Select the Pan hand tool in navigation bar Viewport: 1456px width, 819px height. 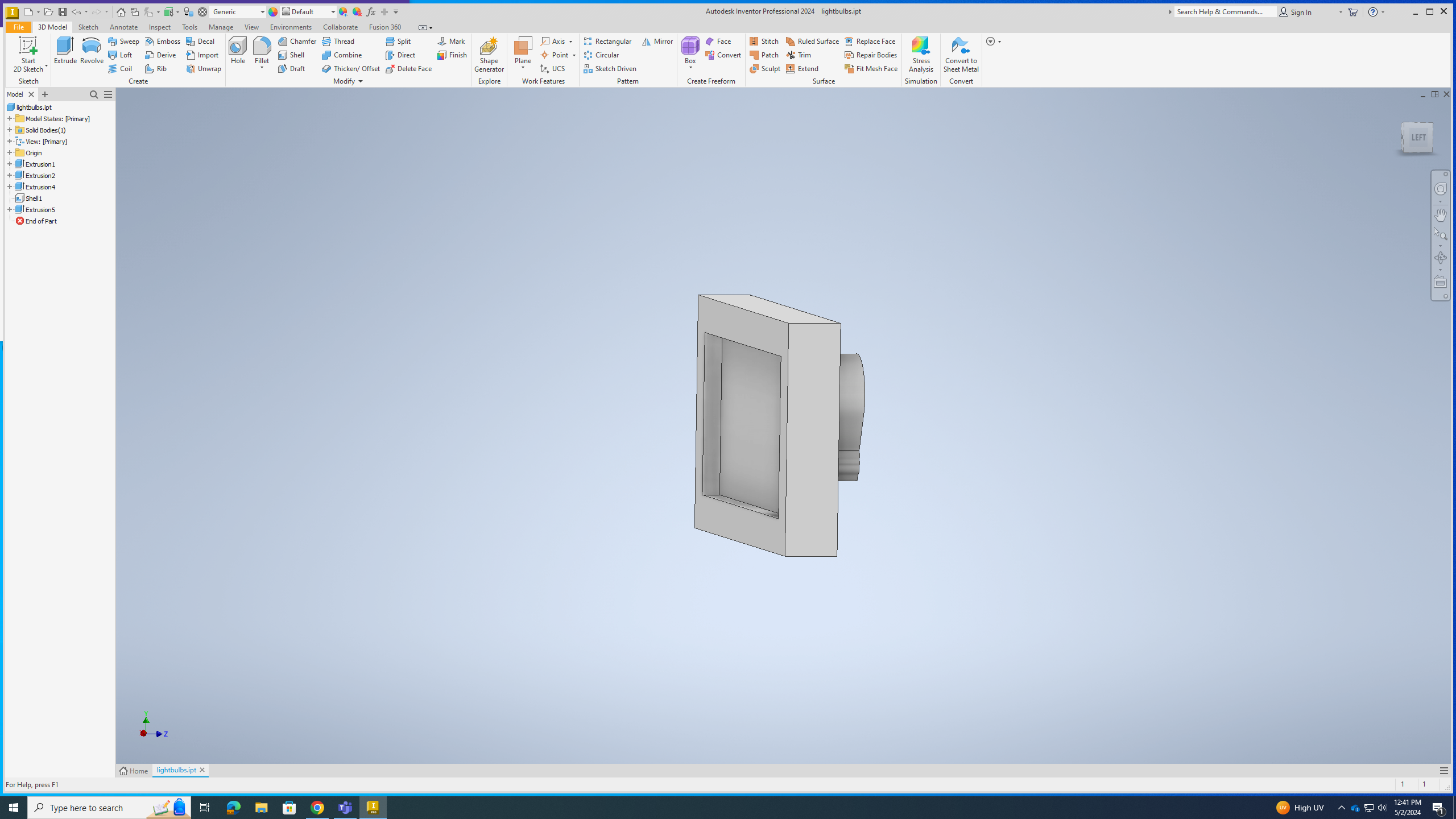tap(1440, 215)
